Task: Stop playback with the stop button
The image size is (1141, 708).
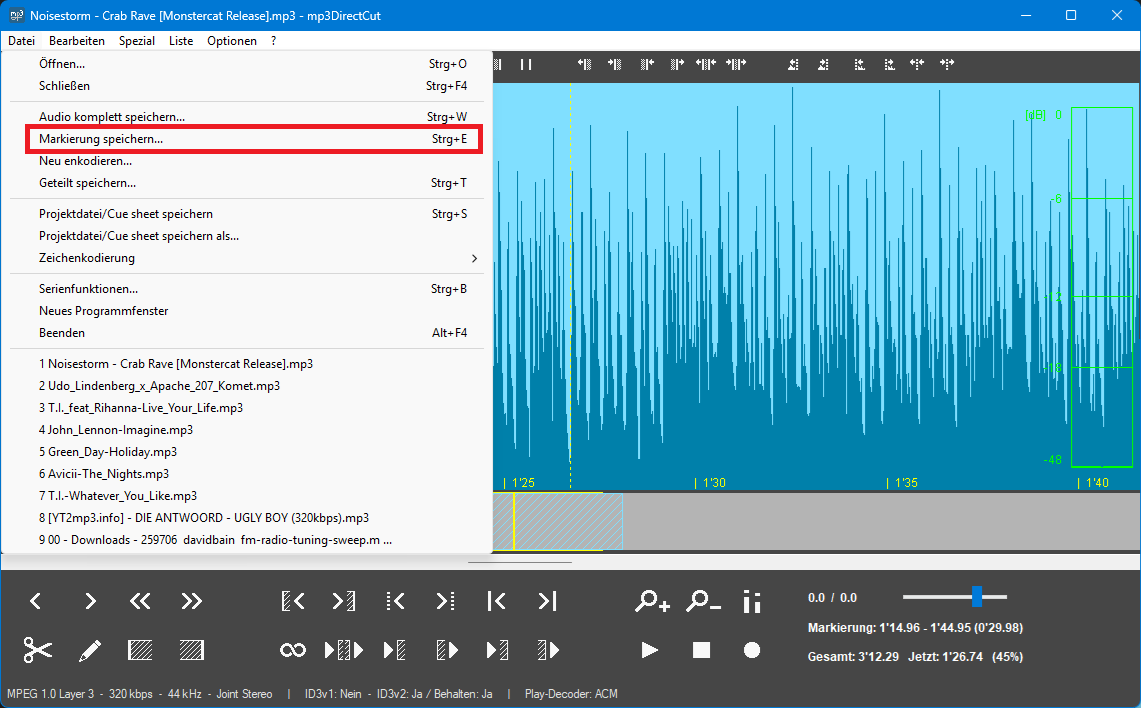Action: pyautogui.click(x=701, y=650)
